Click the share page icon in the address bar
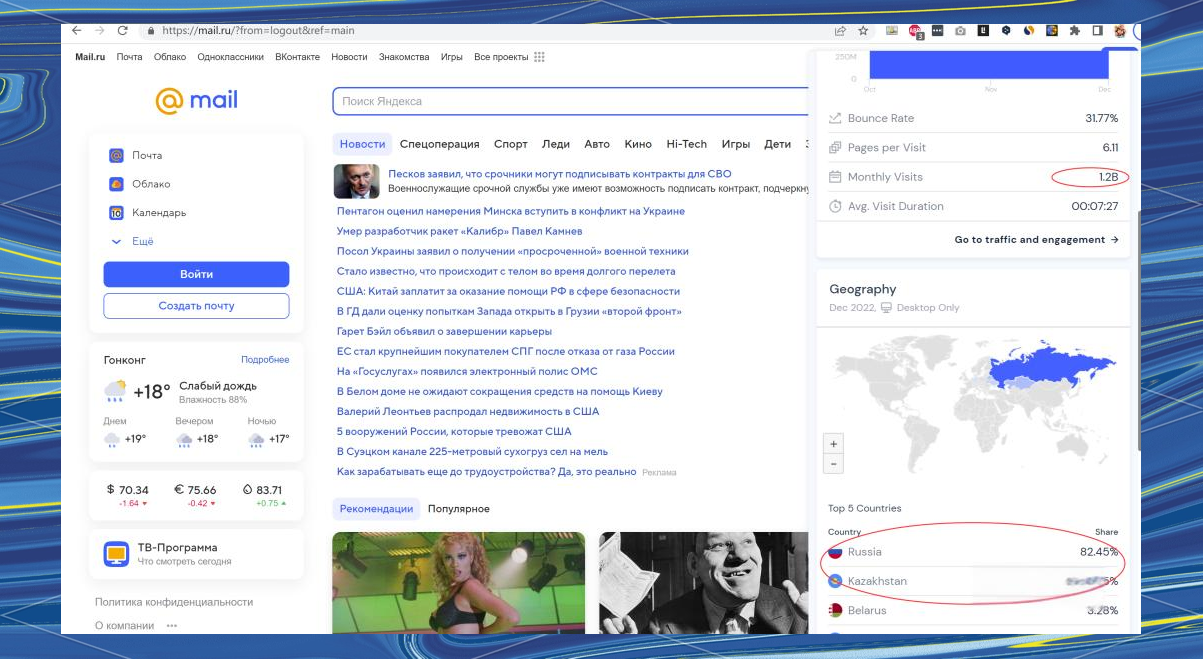 point(840,31)
